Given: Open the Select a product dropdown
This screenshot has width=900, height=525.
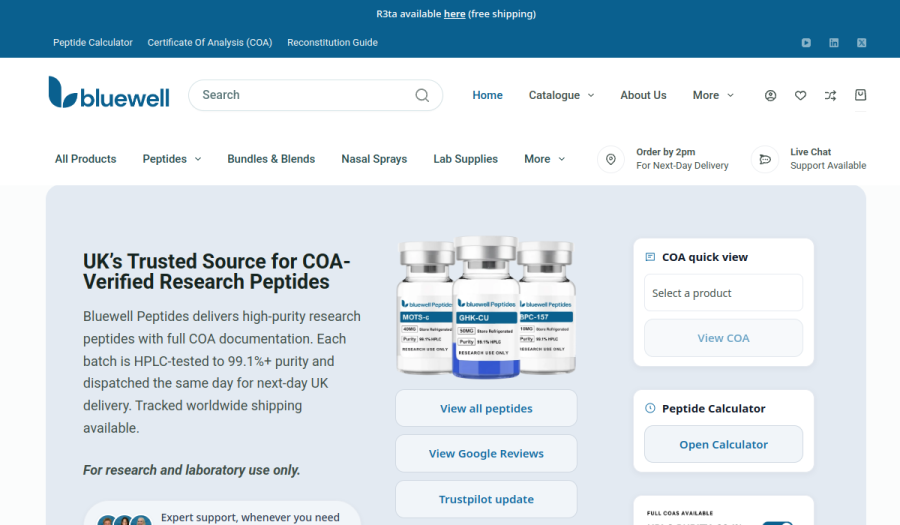Looking at the screenshot, I should point(723,293).
